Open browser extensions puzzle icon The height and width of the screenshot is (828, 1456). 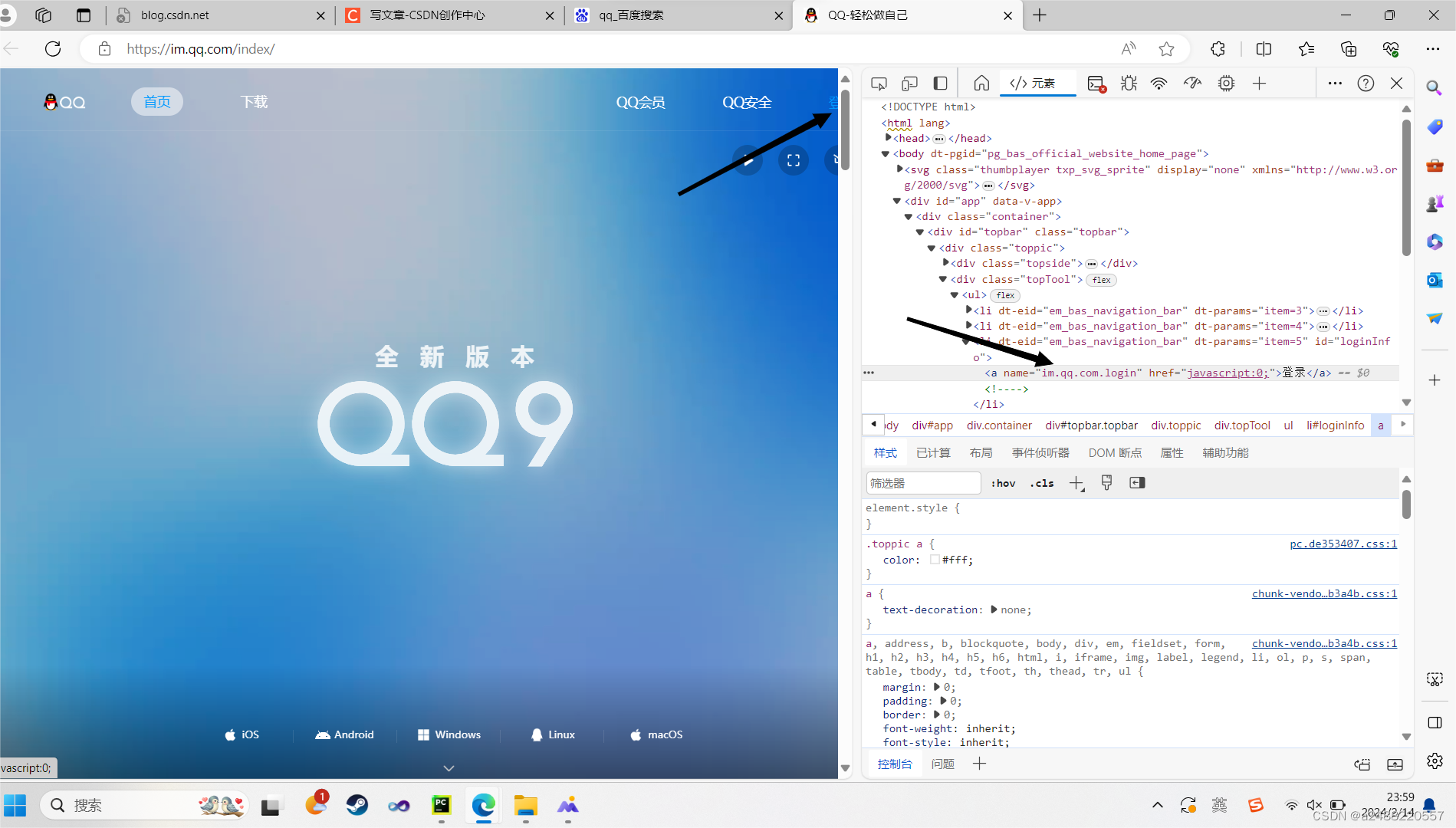(1218, 49)
